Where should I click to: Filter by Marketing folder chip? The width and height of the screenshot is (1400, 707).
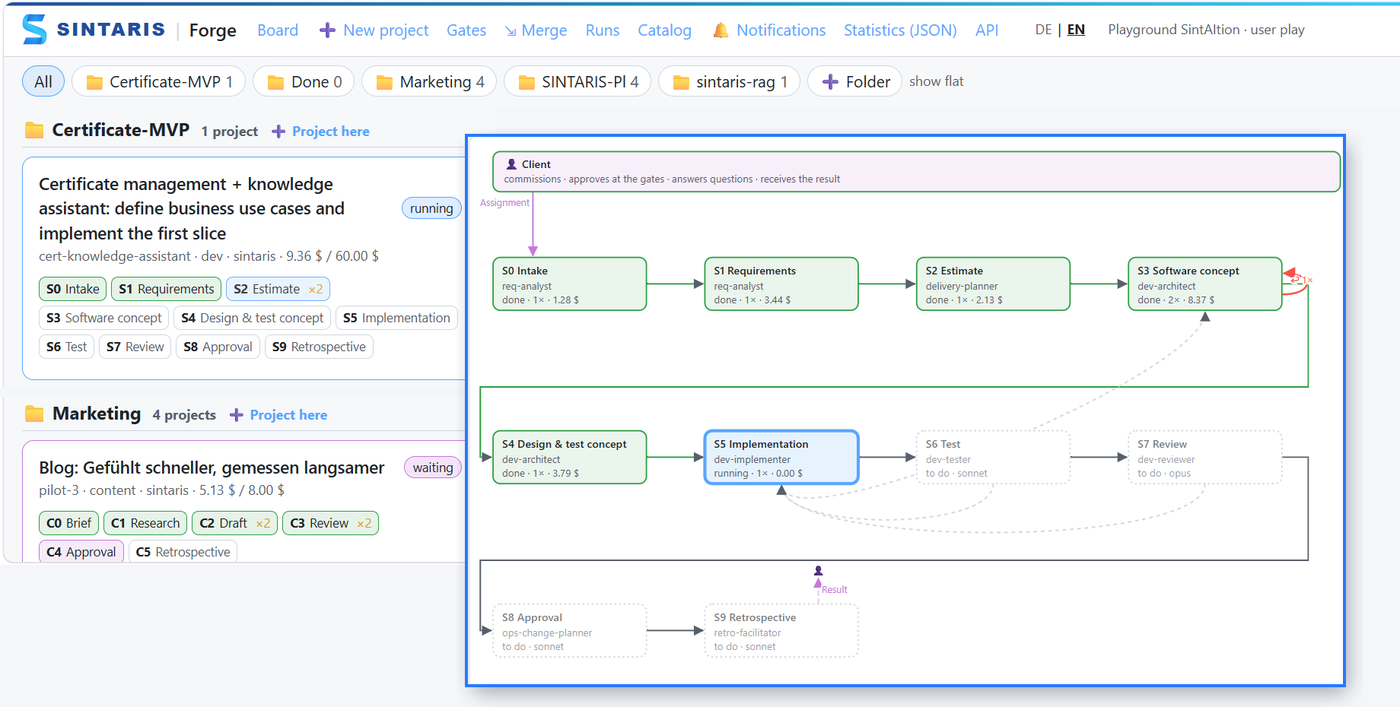click(x=429, y=82)
